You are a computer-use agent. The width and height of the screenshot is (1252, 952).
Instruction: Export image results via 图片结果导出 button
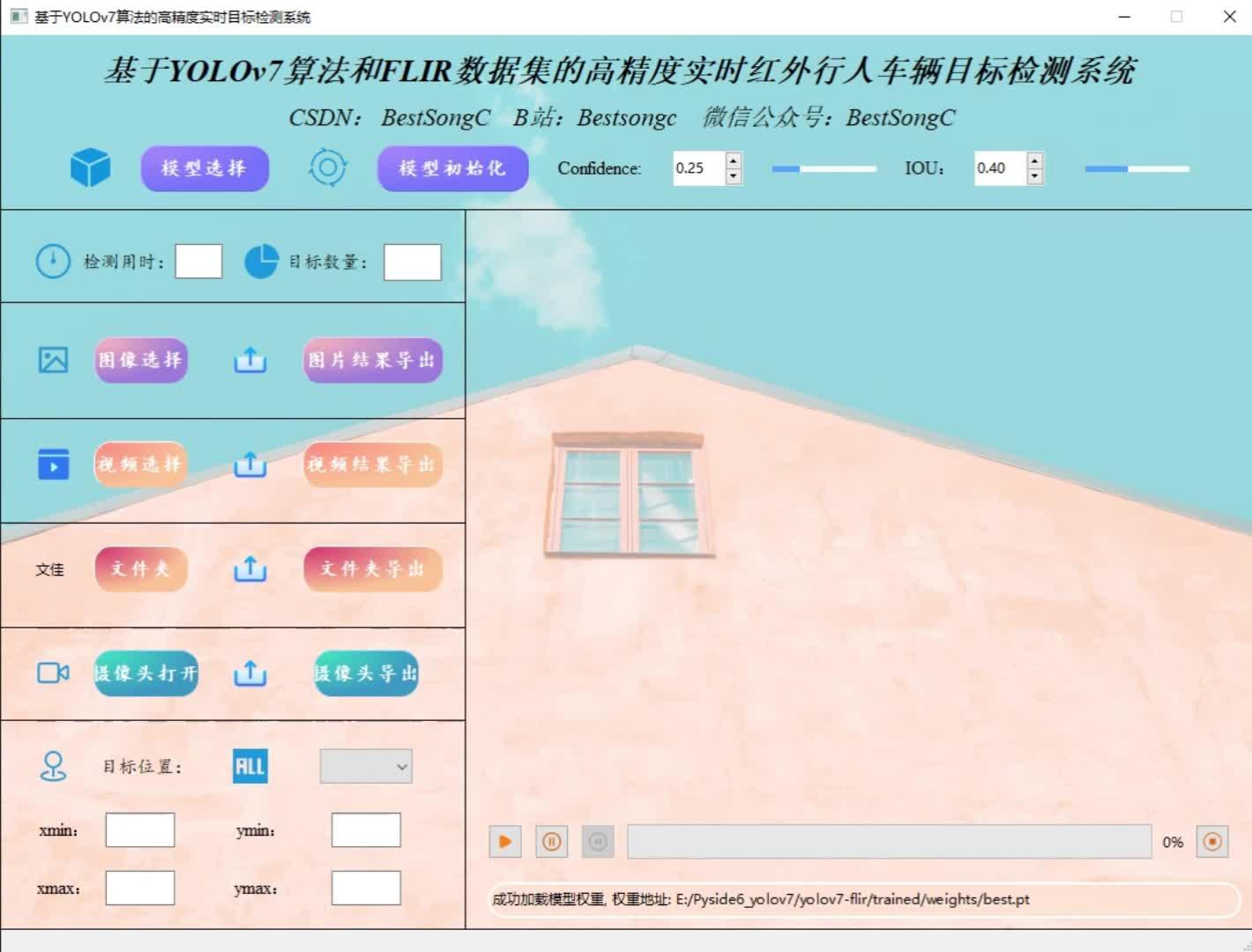tap(372, 361)
